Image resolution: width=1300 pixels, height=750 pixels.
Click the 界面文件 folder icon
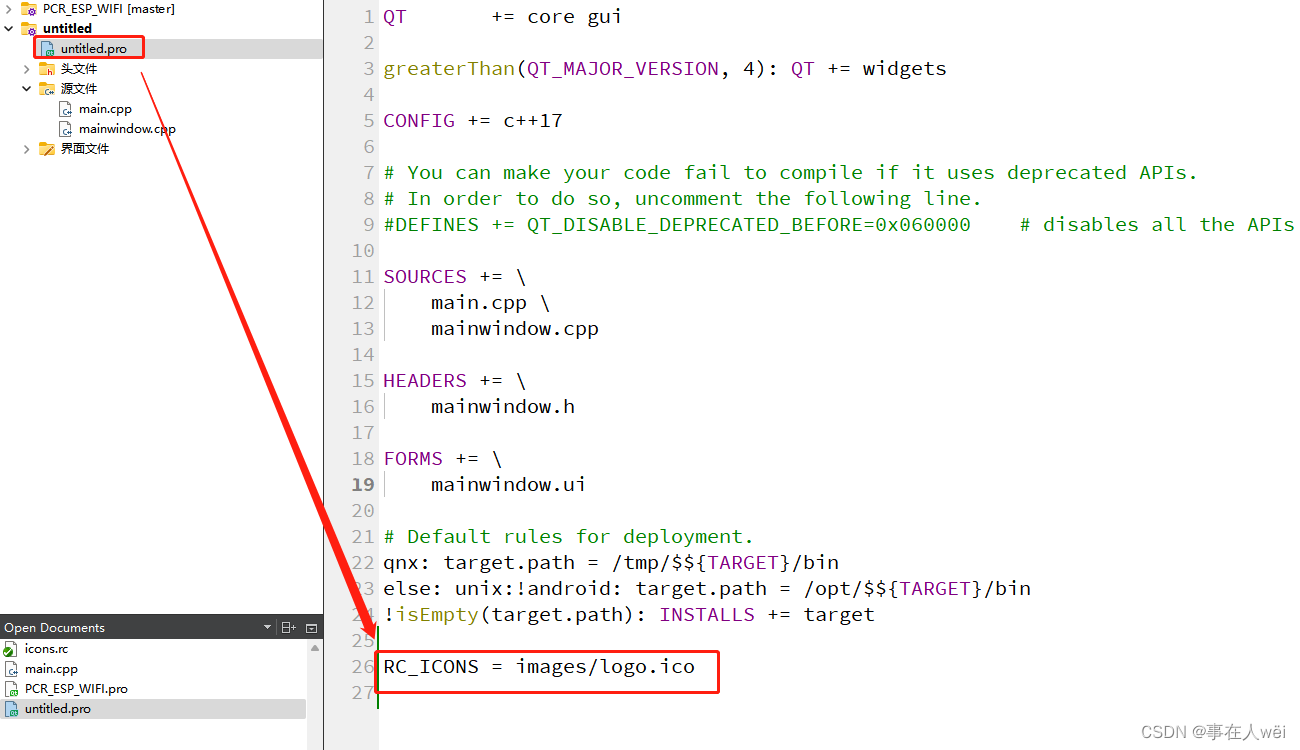(x=47, y=149)
